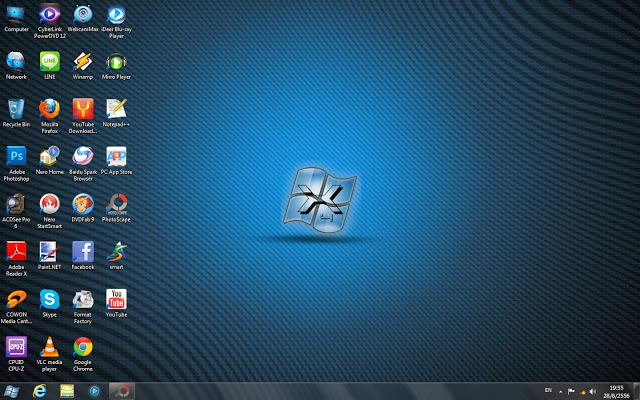Select Baidu Spark Browser icon
The image size is (640, 400).
pos(83,164)
